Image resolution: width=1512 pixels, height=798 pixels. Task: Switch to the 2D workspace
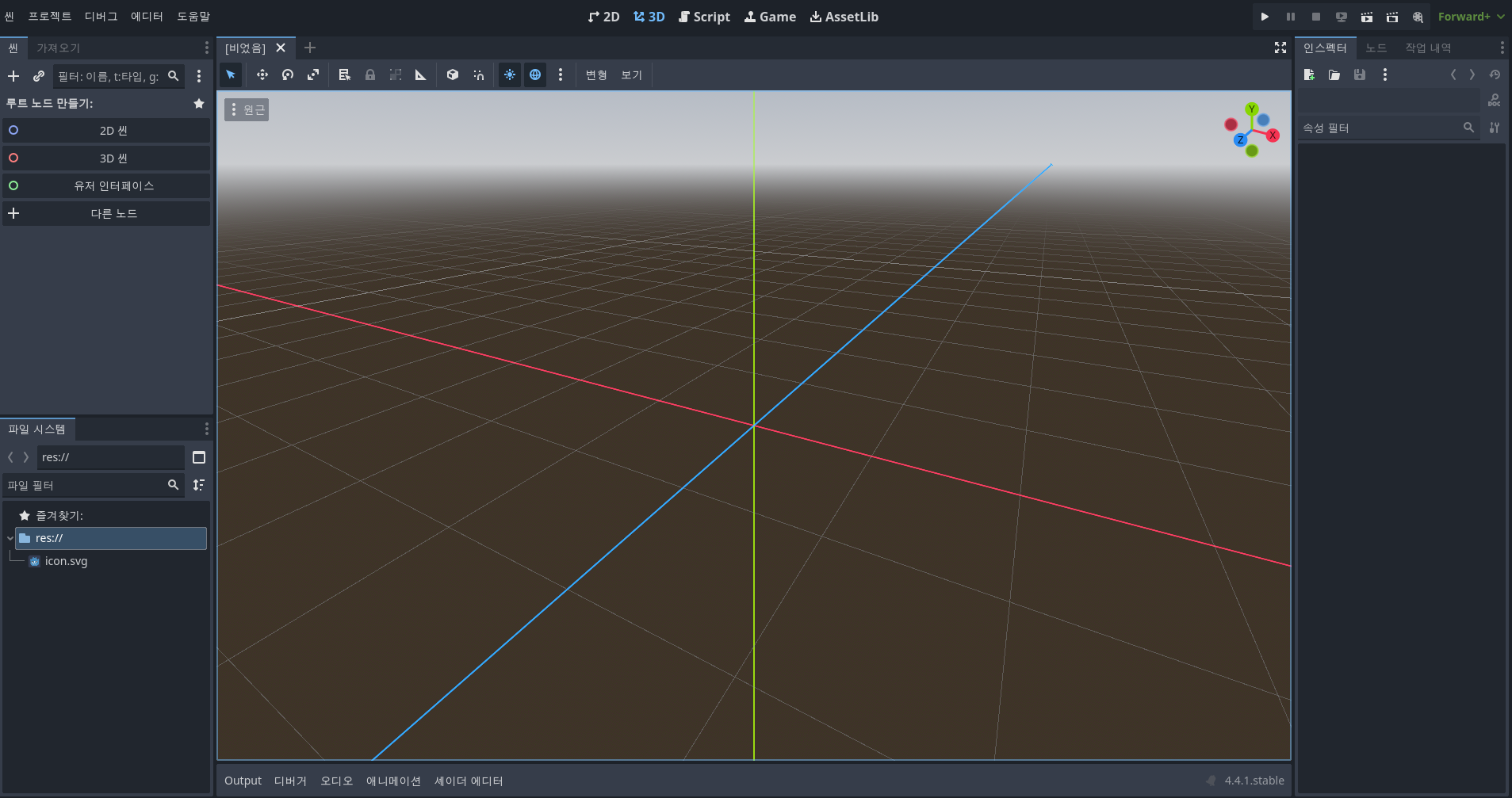(603, 17)
